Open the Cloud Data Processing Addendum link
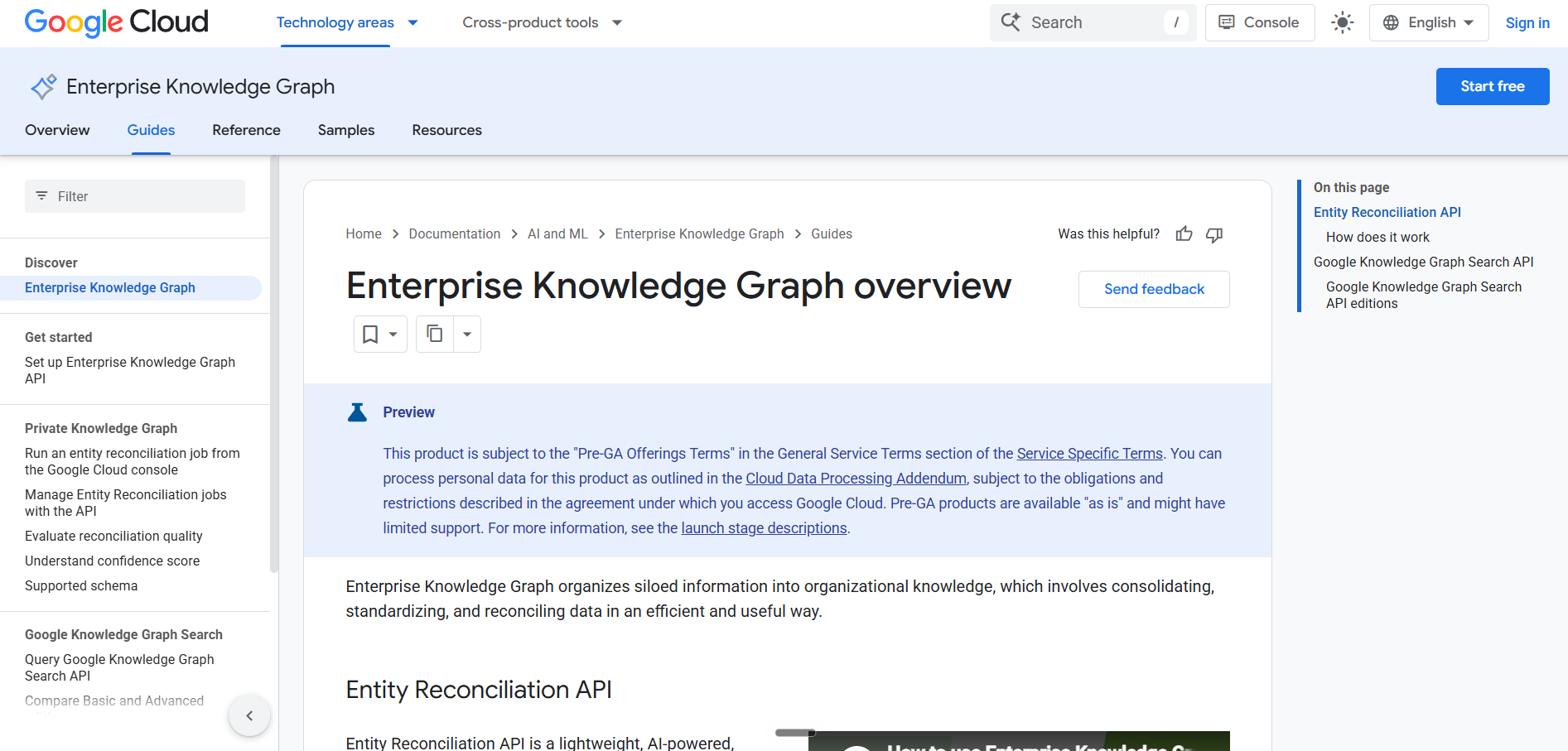Viewport: 1568px width, 751px height. (x=856, y=478)
